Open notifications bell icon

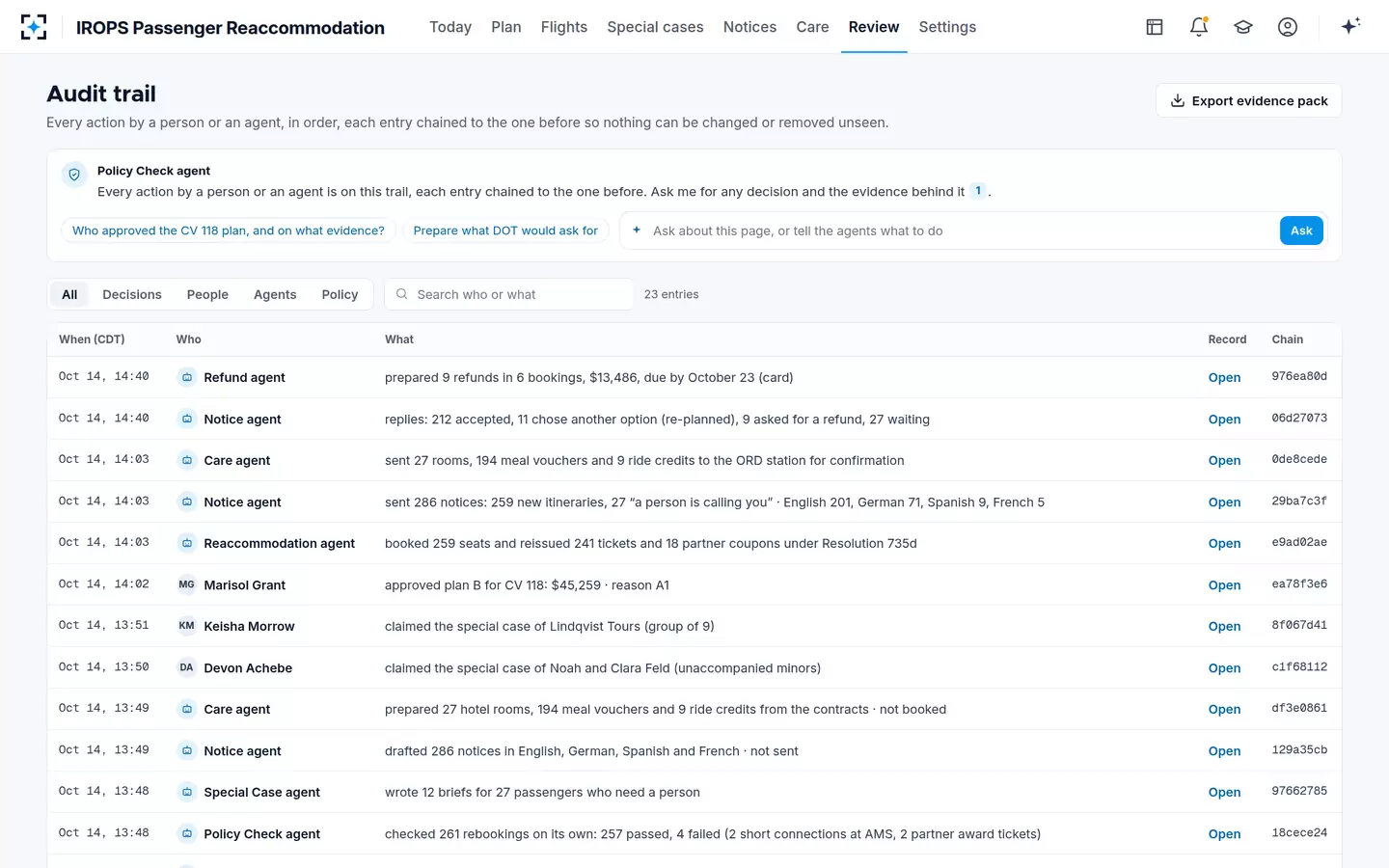tap(1199, 27)
